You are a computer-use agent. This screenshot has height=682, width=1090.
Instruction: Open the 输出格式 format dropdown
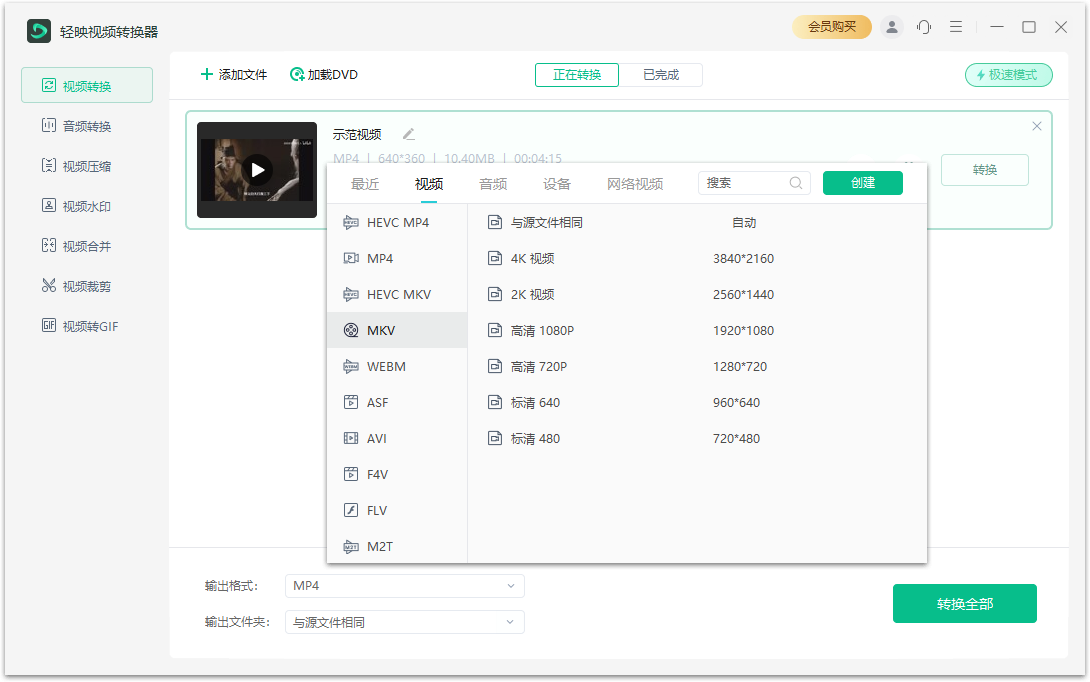point(404,586)
